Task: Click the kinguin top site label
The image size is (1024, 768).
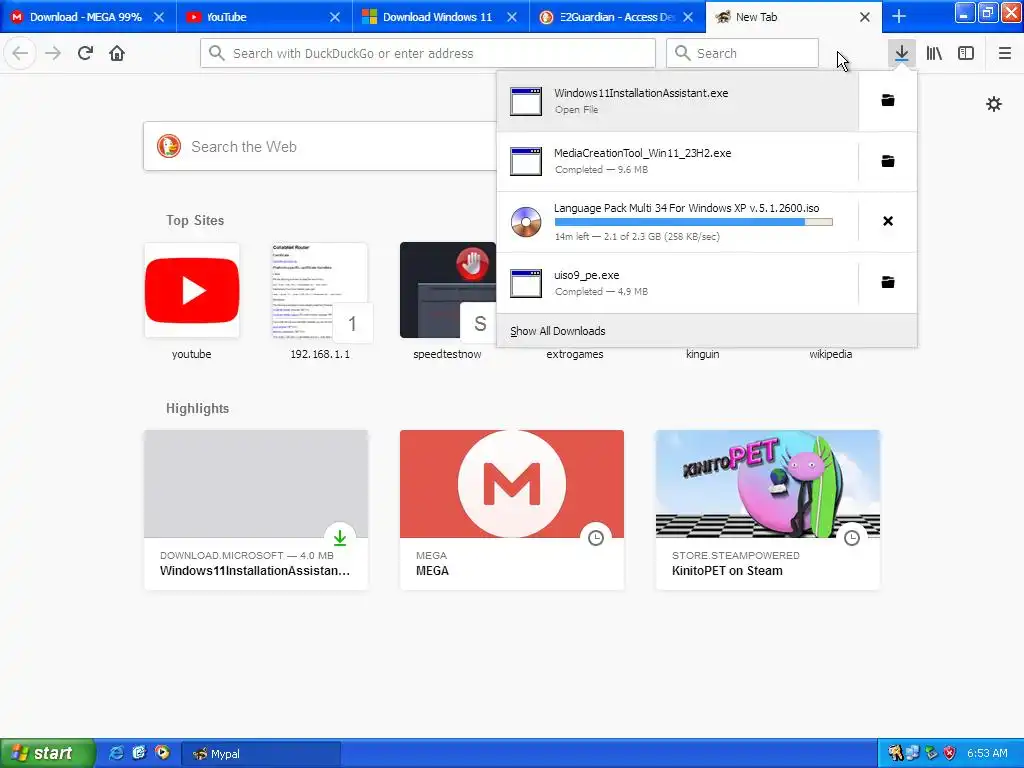Action: [703, 354]
